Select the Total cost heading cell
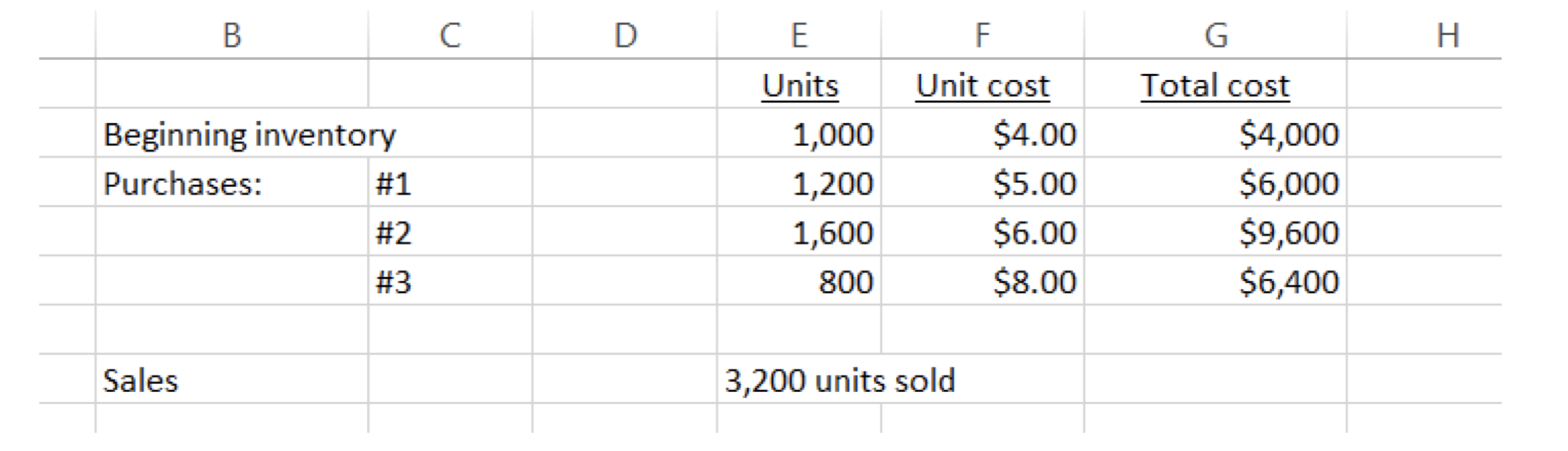 click(x=1215, y=86)
